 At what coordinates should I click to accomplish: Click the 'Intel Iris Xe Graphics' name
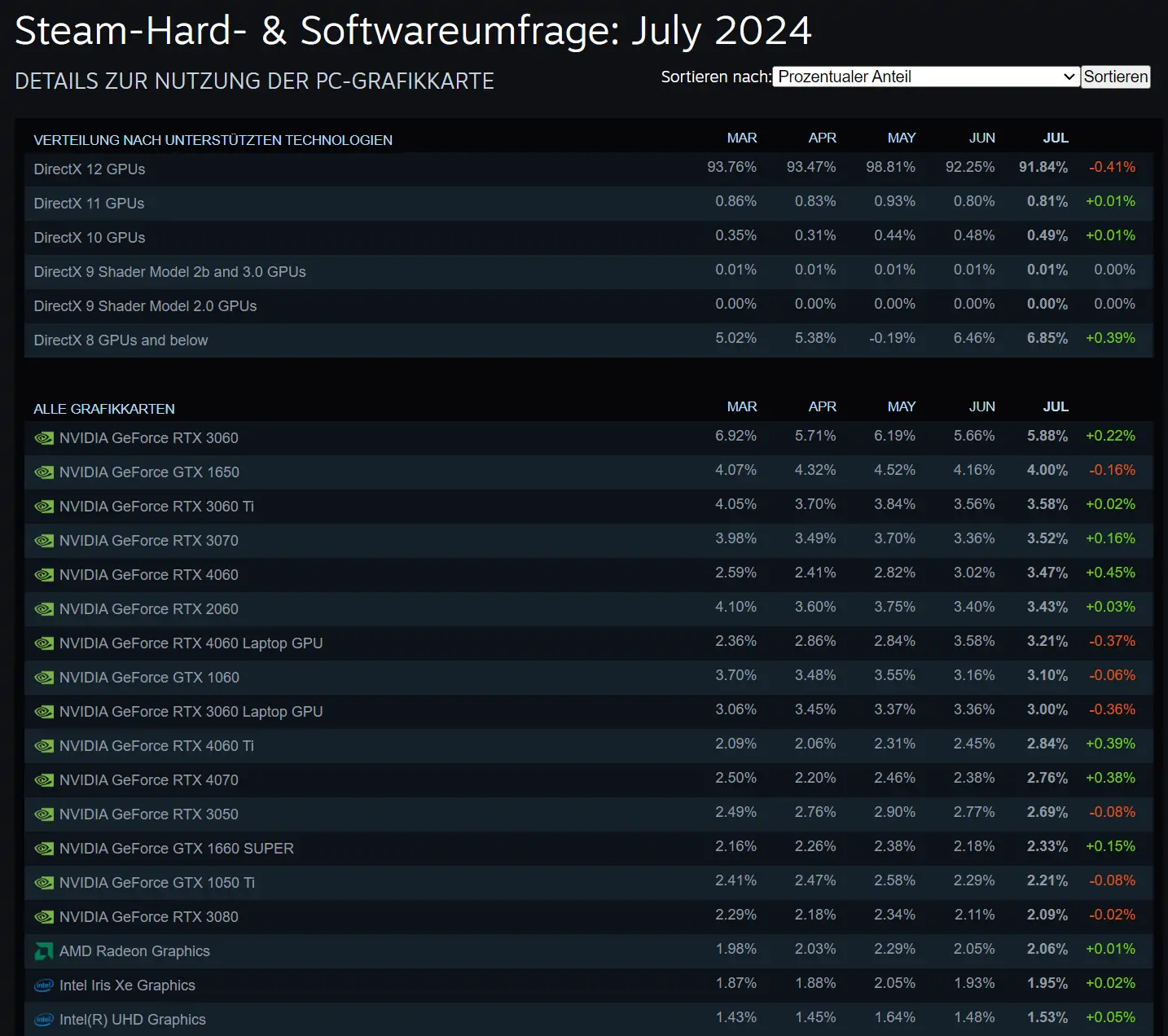(x=127, y=986)
